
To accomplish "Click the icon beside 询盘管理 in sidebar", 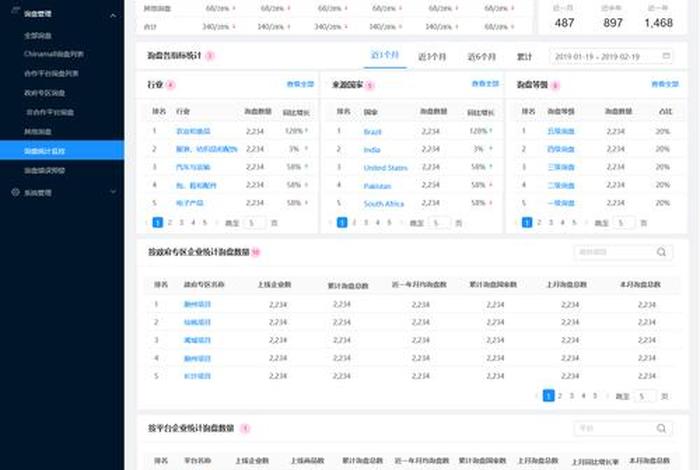I will point(16,12).
